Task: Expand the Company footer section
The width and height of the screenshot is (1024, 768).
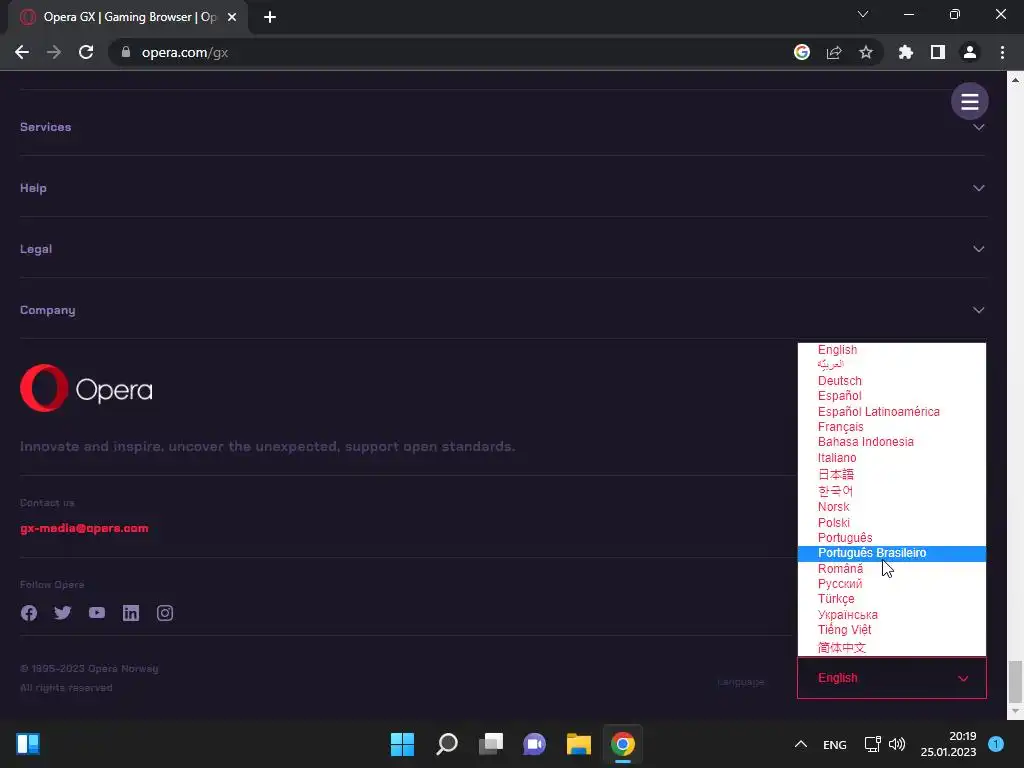Action: pos(503,310)
